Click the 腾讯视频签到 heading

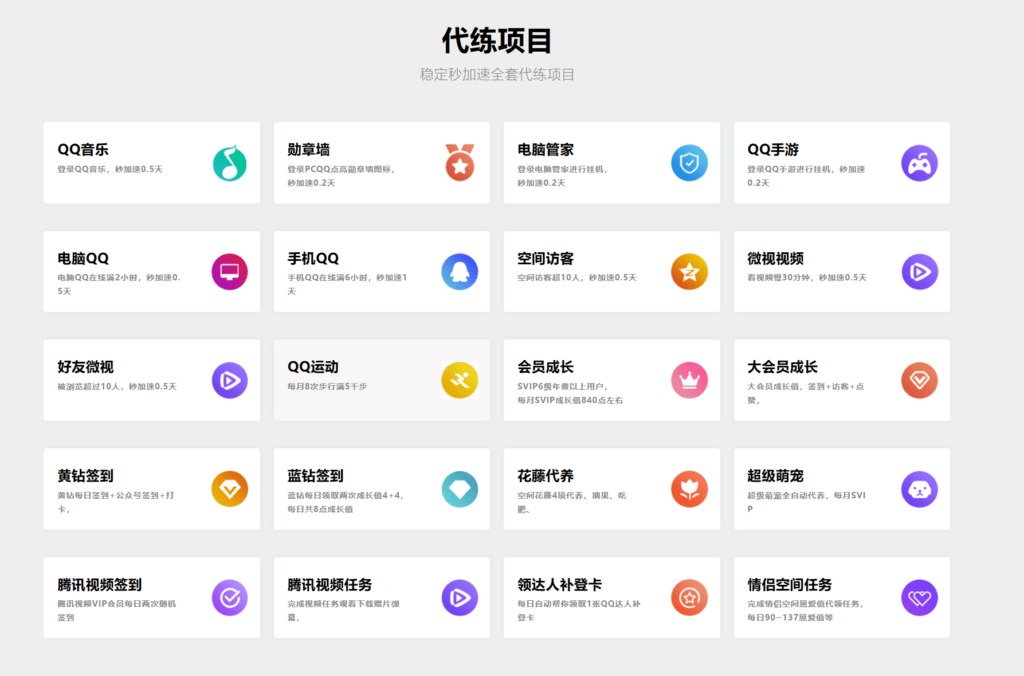click(100, 585)
